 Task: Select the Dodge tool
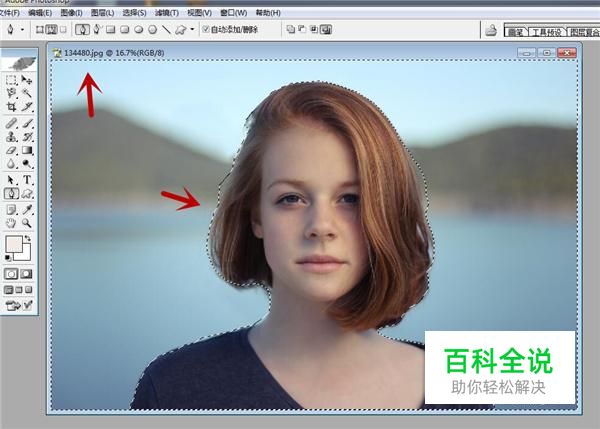pos(27,163)
